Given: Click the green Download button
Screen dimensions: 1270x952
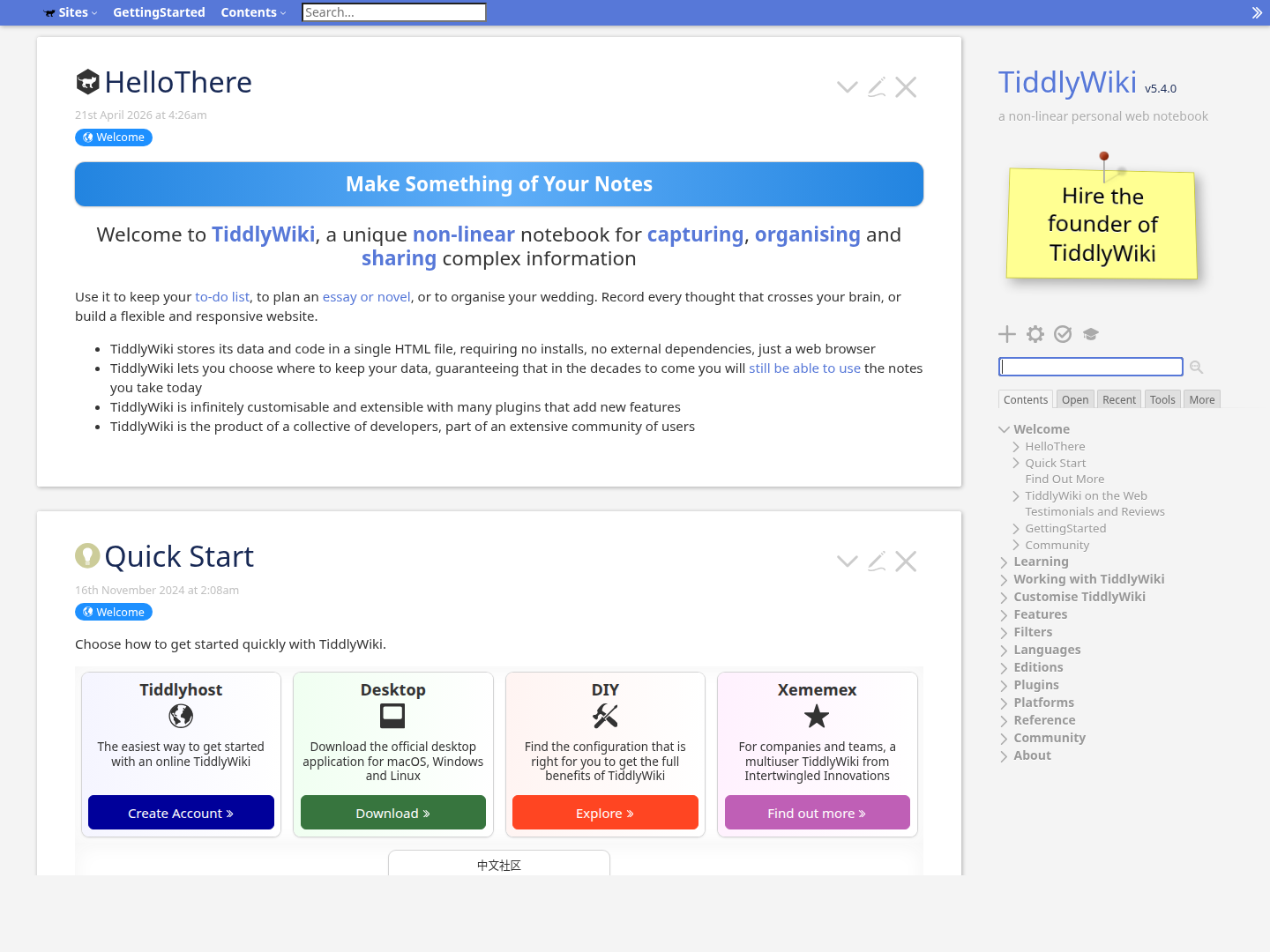Looking at the screenshot, I should pos(393,813).
